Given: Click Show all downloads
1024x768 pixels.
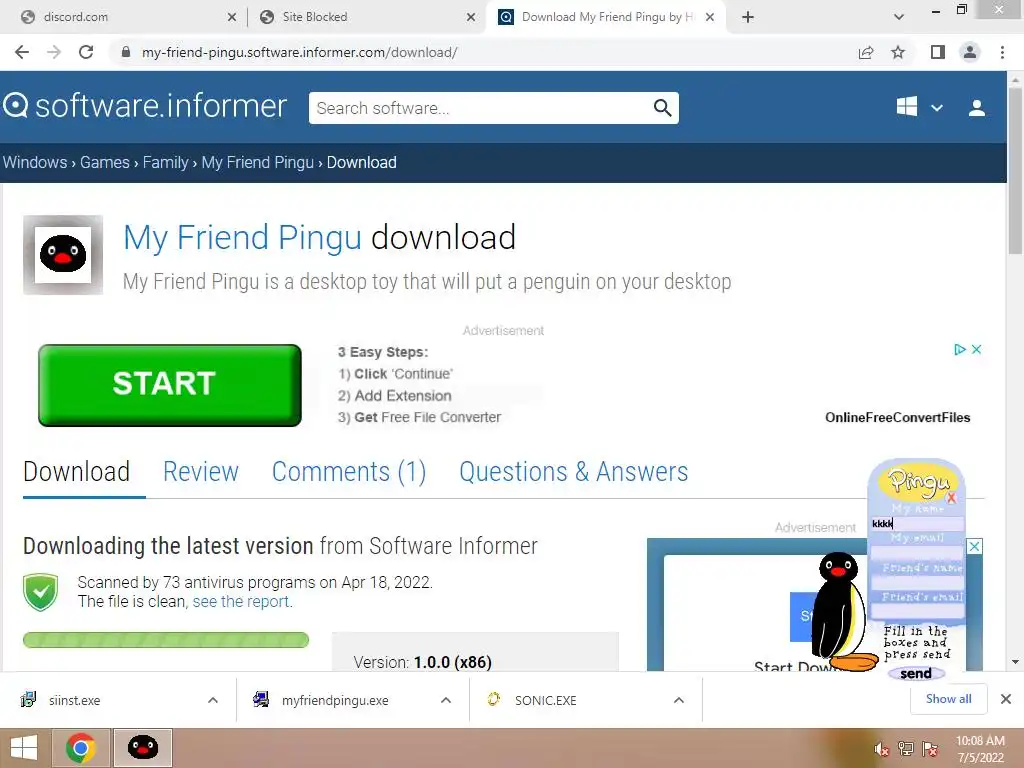Looking at the screenshot, I should [948, 699].
